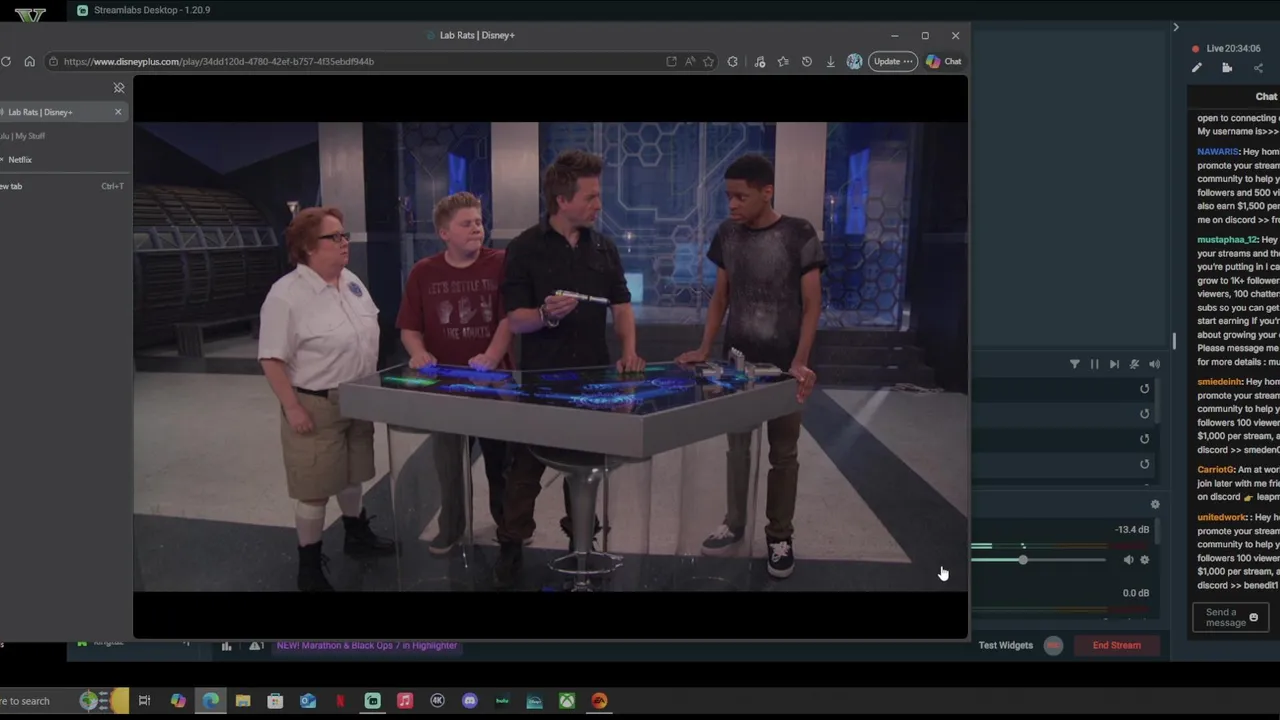This screenshot has height=720, width=1280.
Task: Open browsing history icon
Action: (807, 61)
